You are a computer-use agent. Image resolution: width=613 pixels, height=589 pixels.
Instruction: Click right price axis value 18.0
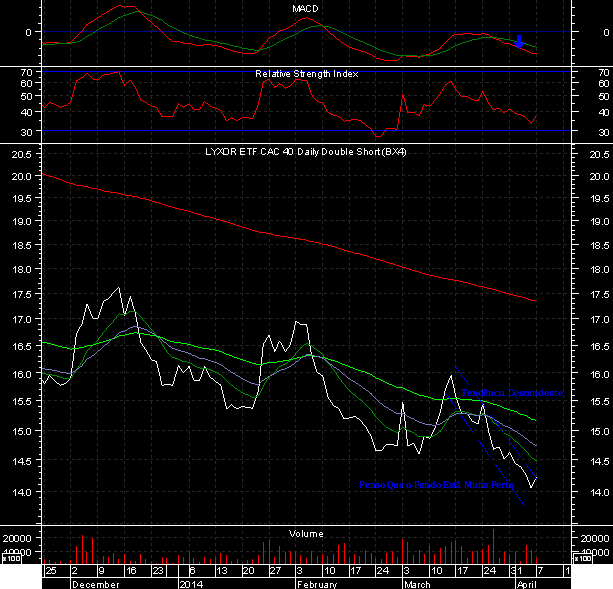click(599, 269)
